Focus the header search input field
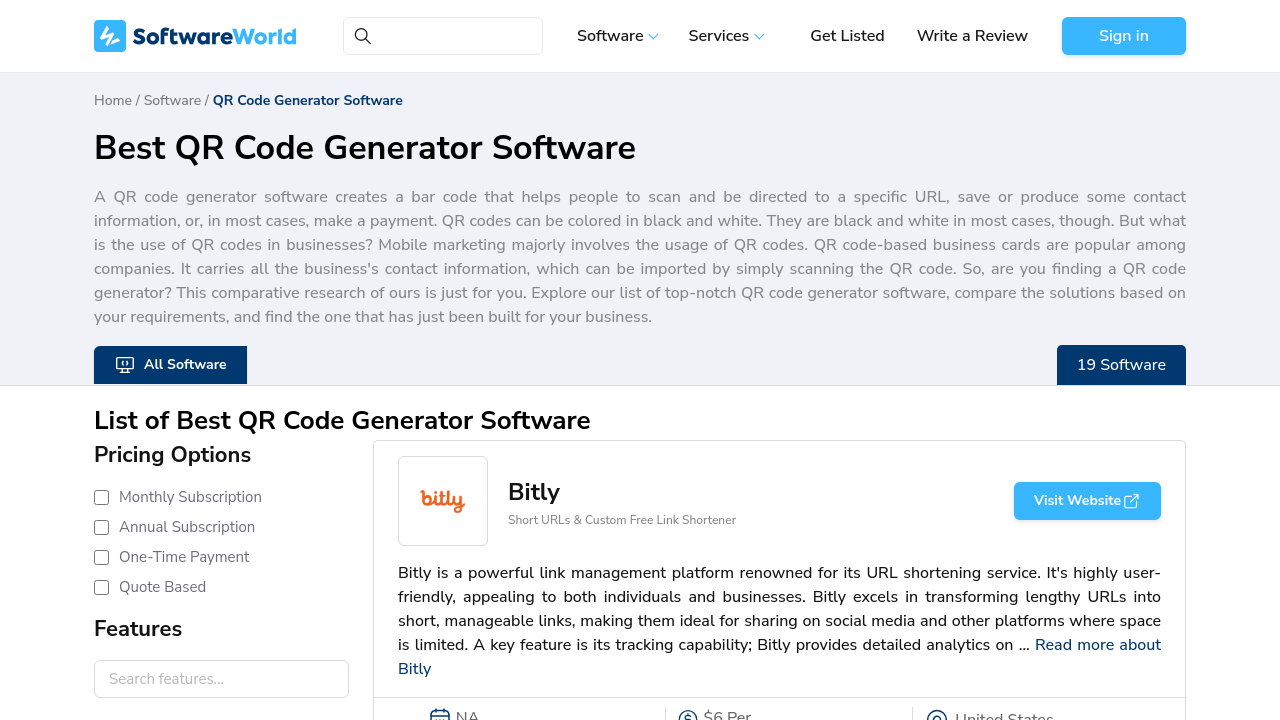Screen dimensions: 1280x720 [x=443, y=36]
